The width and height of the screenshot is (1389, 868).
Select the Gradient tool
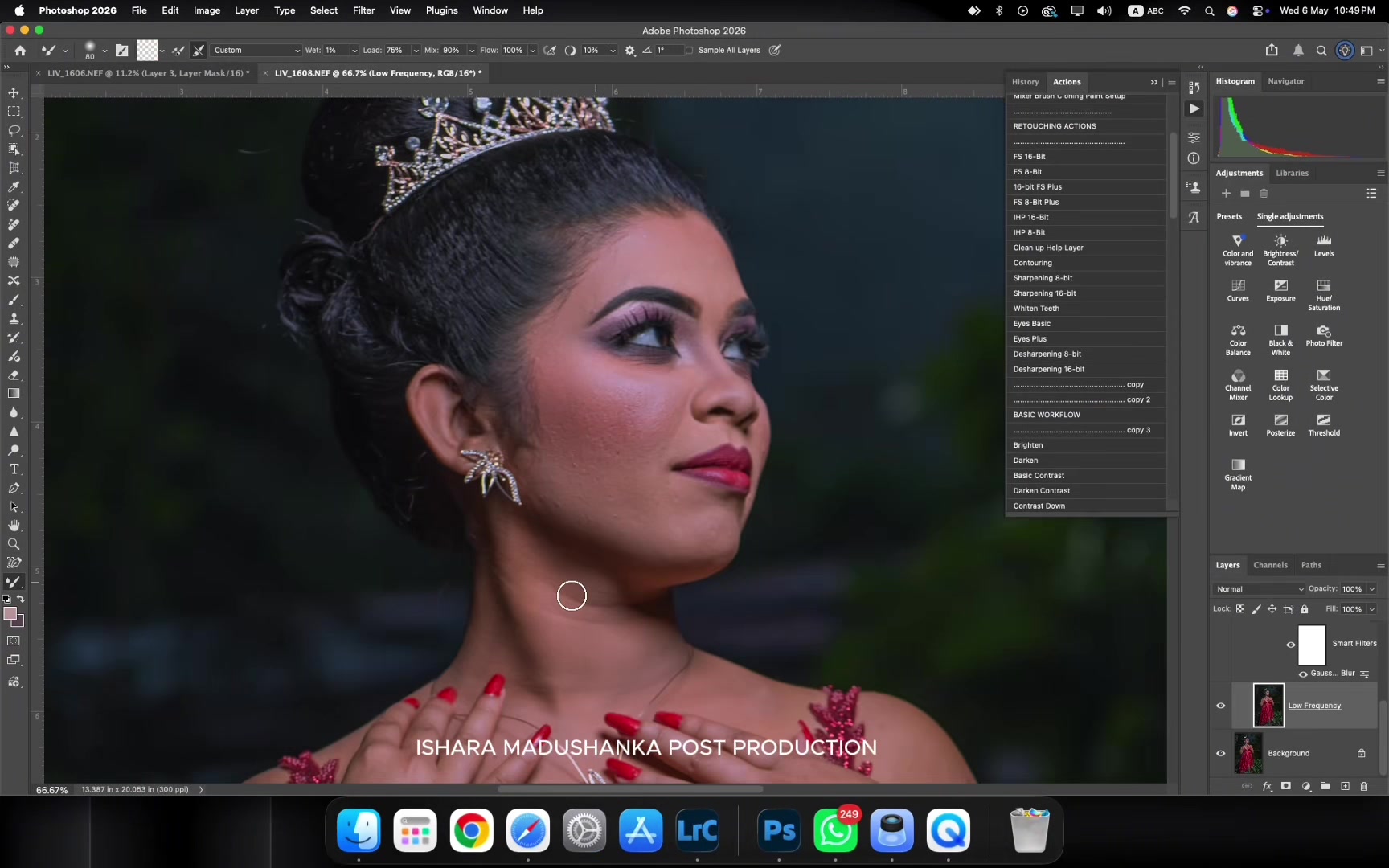pos(14,394)
